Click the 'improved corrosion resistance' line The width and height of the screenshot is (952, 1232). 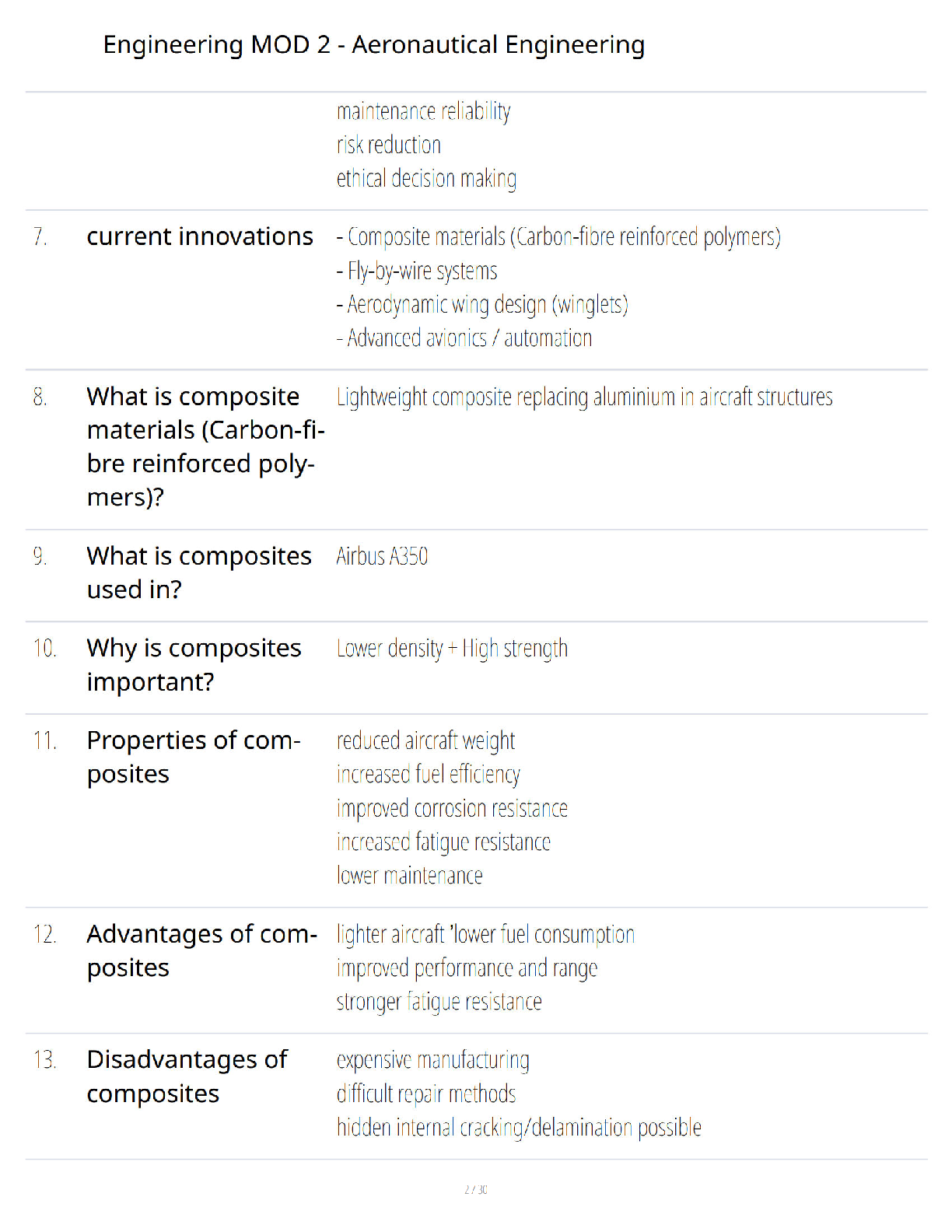click(x=452, y=809)
